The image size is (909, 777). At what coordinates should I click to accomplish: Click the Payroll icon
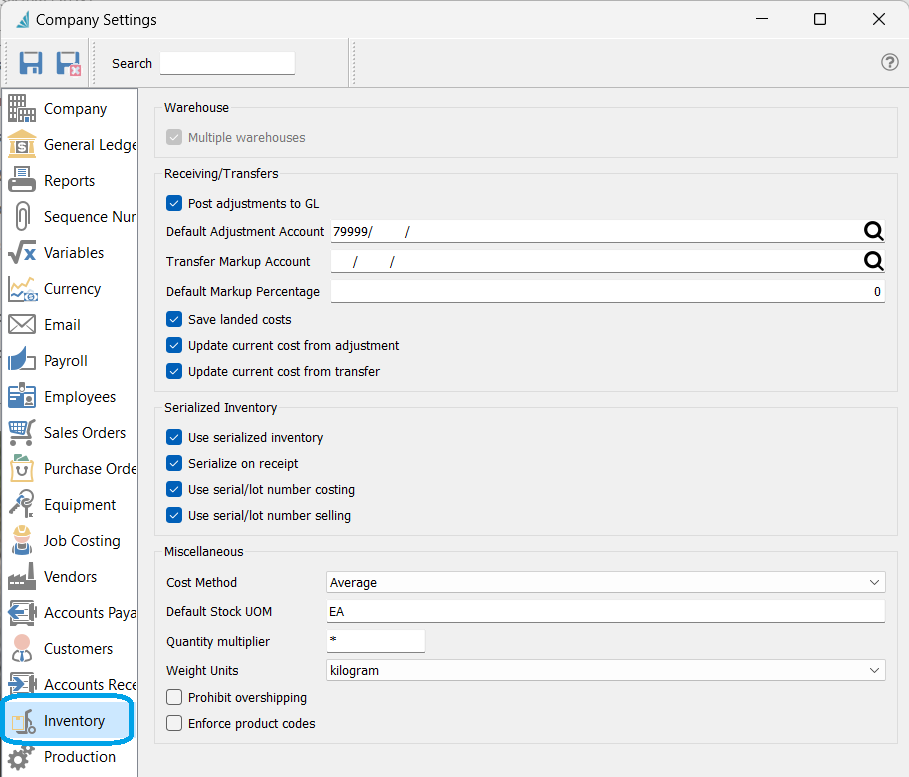point(22,360)
